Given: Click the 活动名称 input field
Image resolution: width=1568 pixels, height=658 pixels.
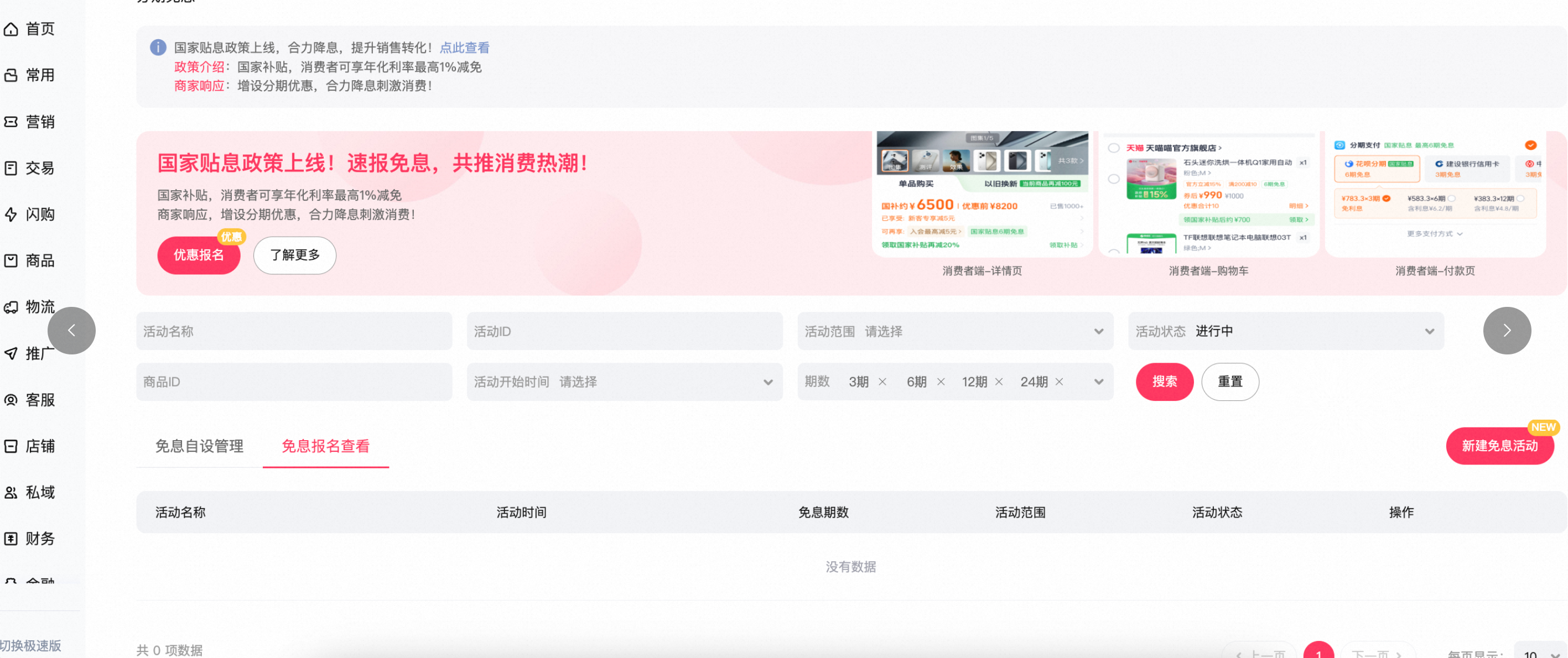Looking at the screenshot, I should (294, 331).
